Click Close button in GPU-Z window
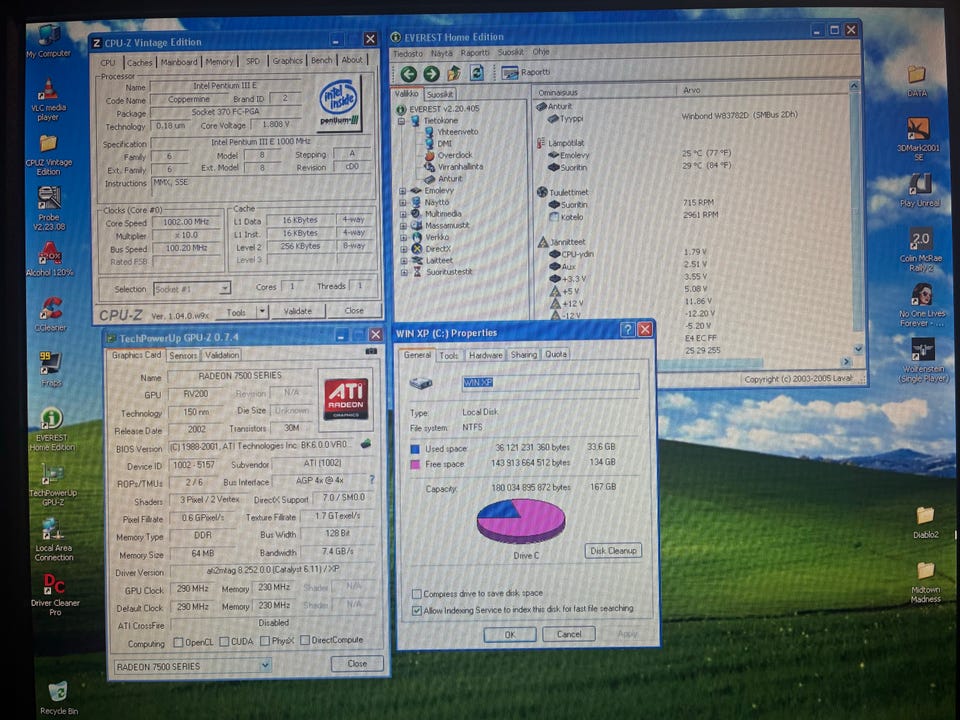The width and height of the screenshot is (960, 720). click(357, 664)
